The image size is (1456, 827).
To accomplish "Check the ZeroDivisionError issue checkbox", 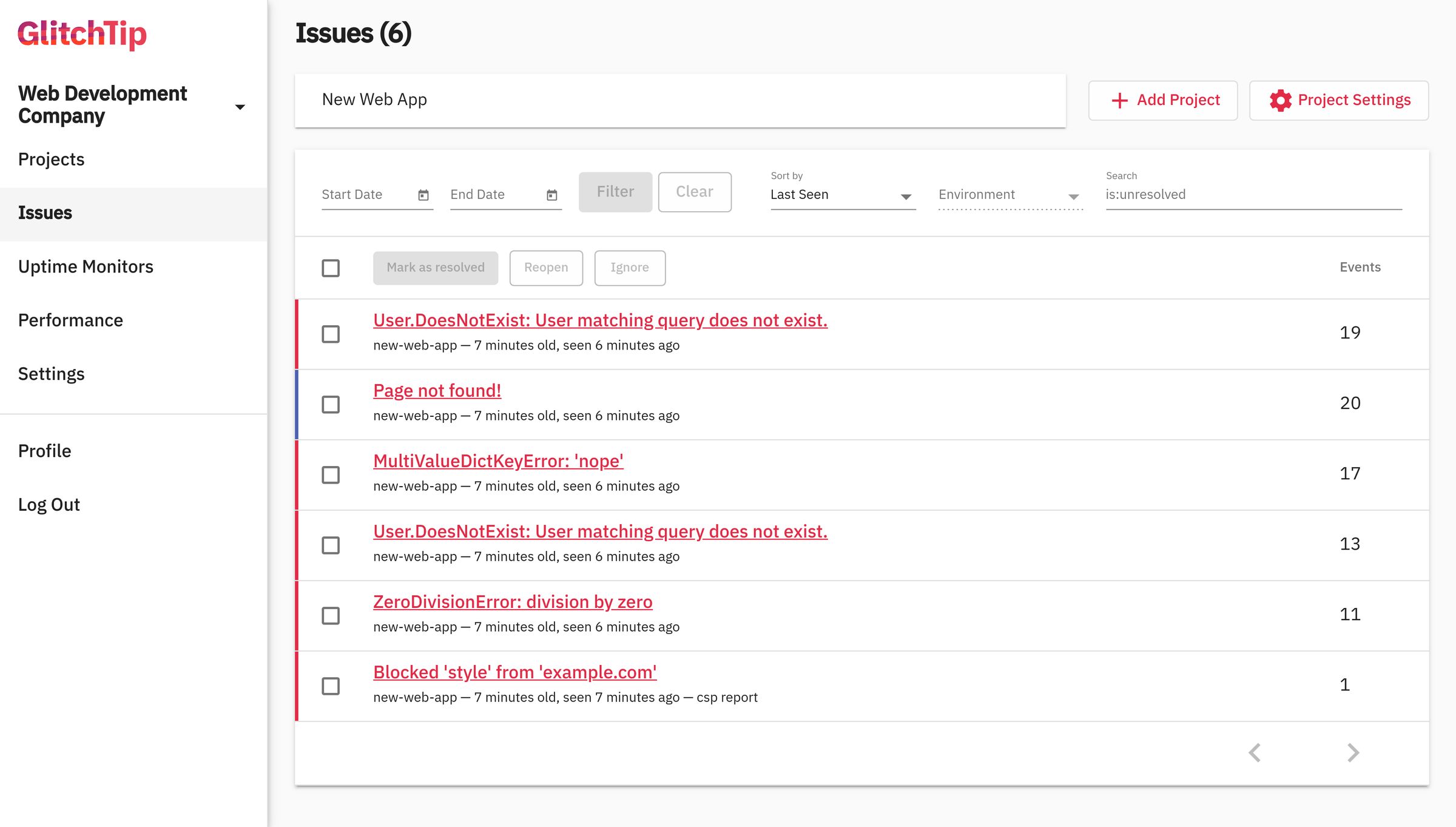I will [331, 616].
